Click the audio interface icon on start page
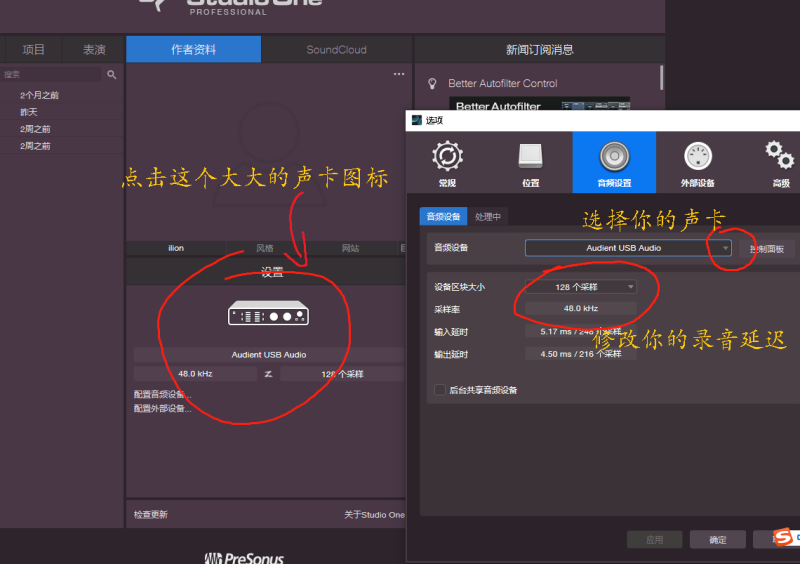800x564 pixels. (x=267, y=313)
